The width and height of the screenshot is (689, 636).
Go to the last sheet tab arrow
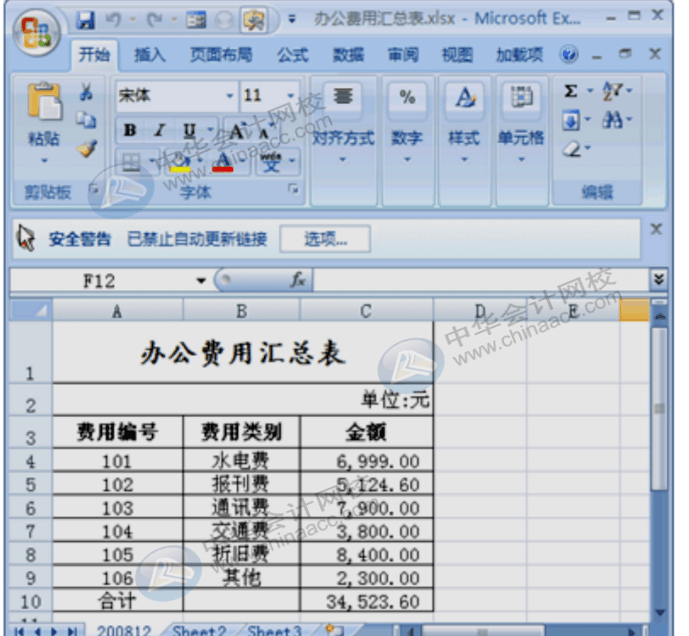73,631
